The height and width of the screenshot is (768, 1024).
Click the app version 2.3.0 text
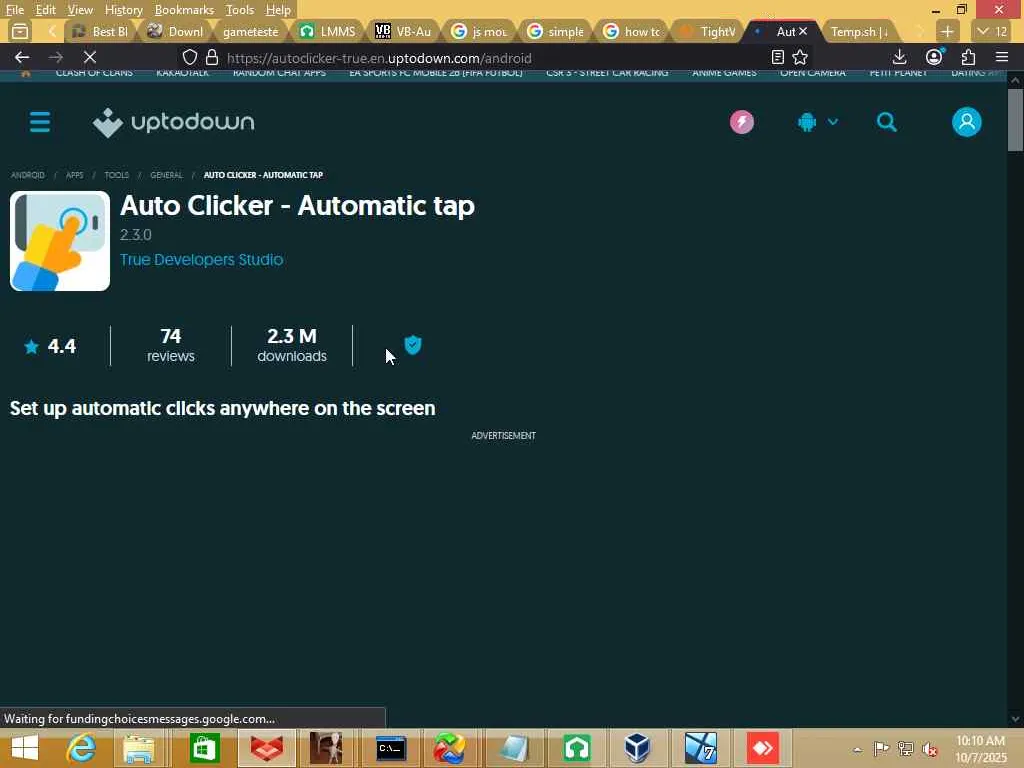point(136,234)
